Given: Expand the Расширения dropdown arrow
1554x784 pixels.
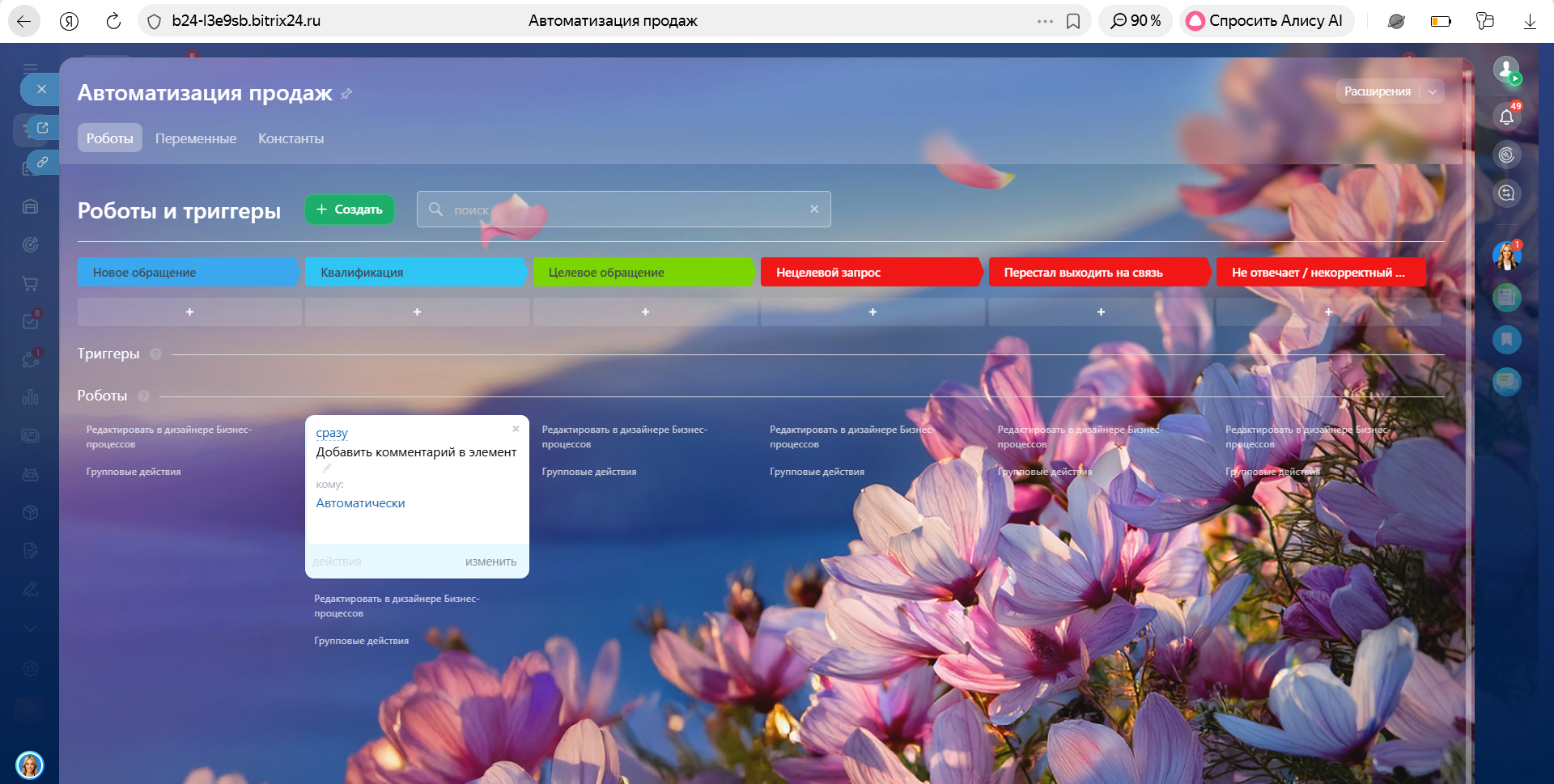Looking at the screenshot, I should coord(1433,91).
